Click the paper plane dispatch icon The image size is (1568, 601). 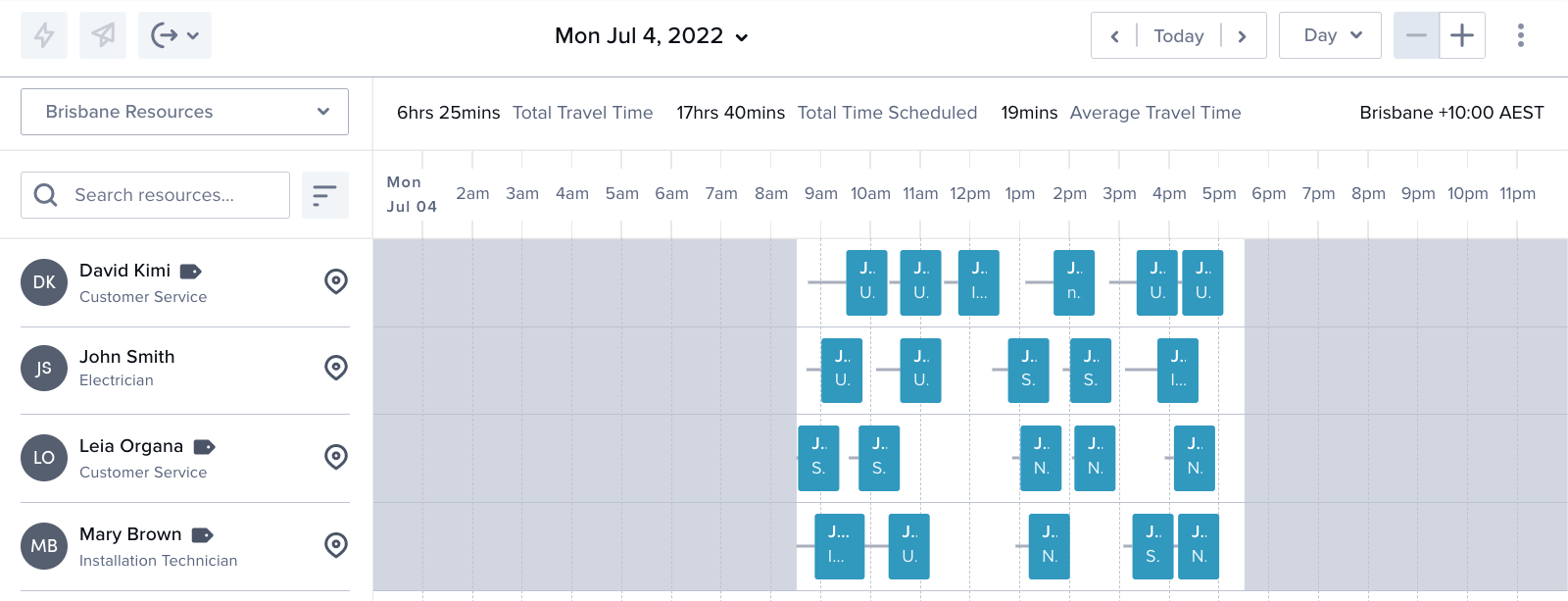(x=103, y=35)
